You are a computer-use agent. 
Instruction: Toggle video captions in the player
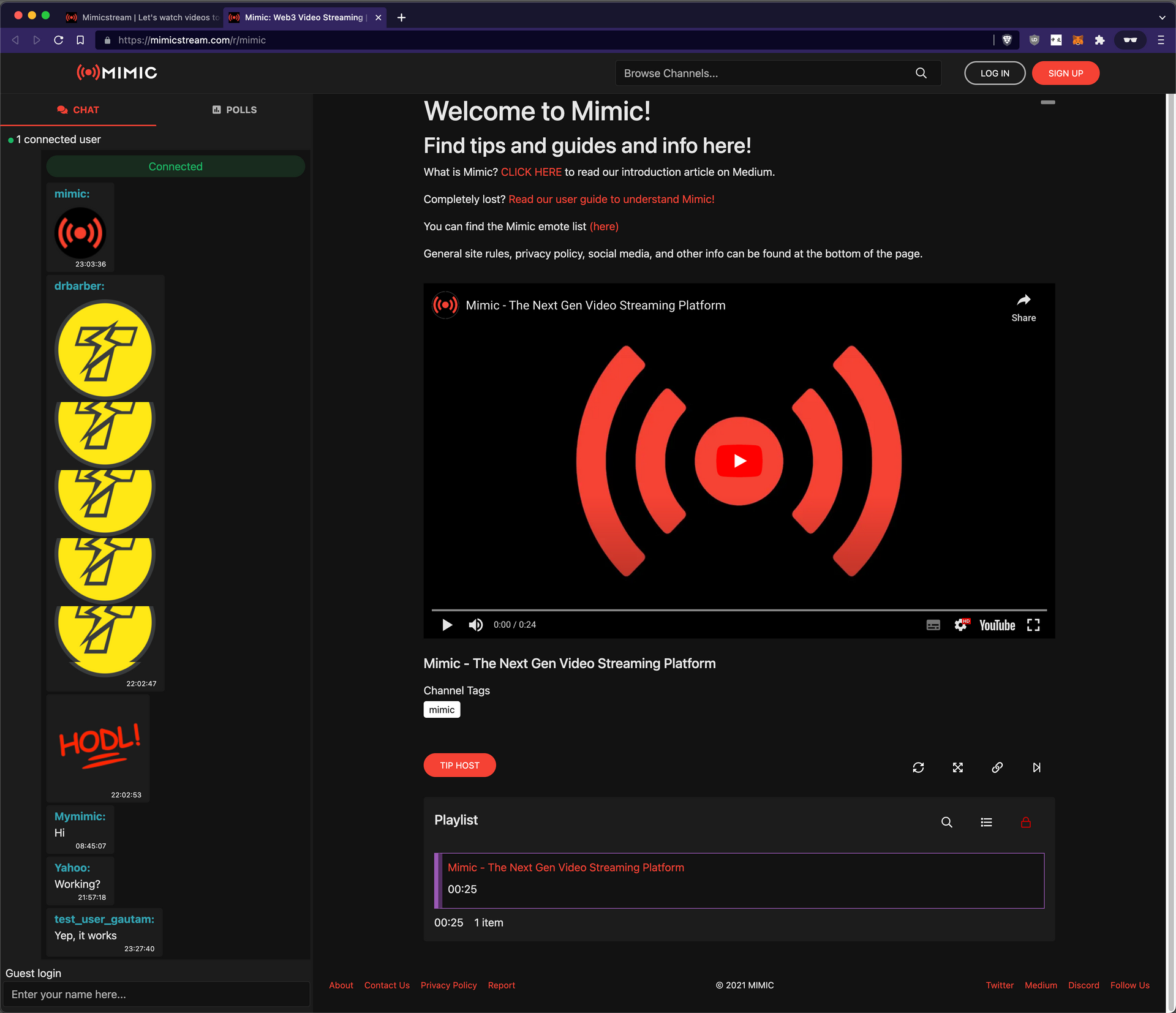(933, 625)
